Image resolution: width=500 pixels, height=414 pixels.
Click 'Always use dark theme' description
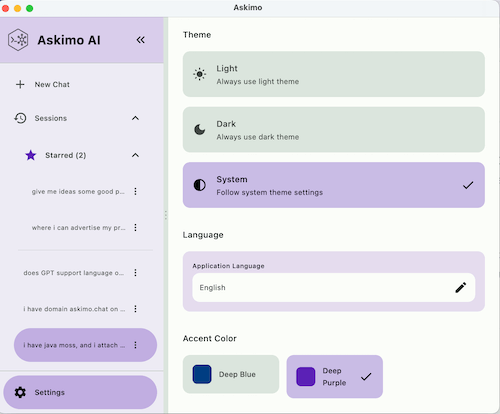[x=258, y=137]
